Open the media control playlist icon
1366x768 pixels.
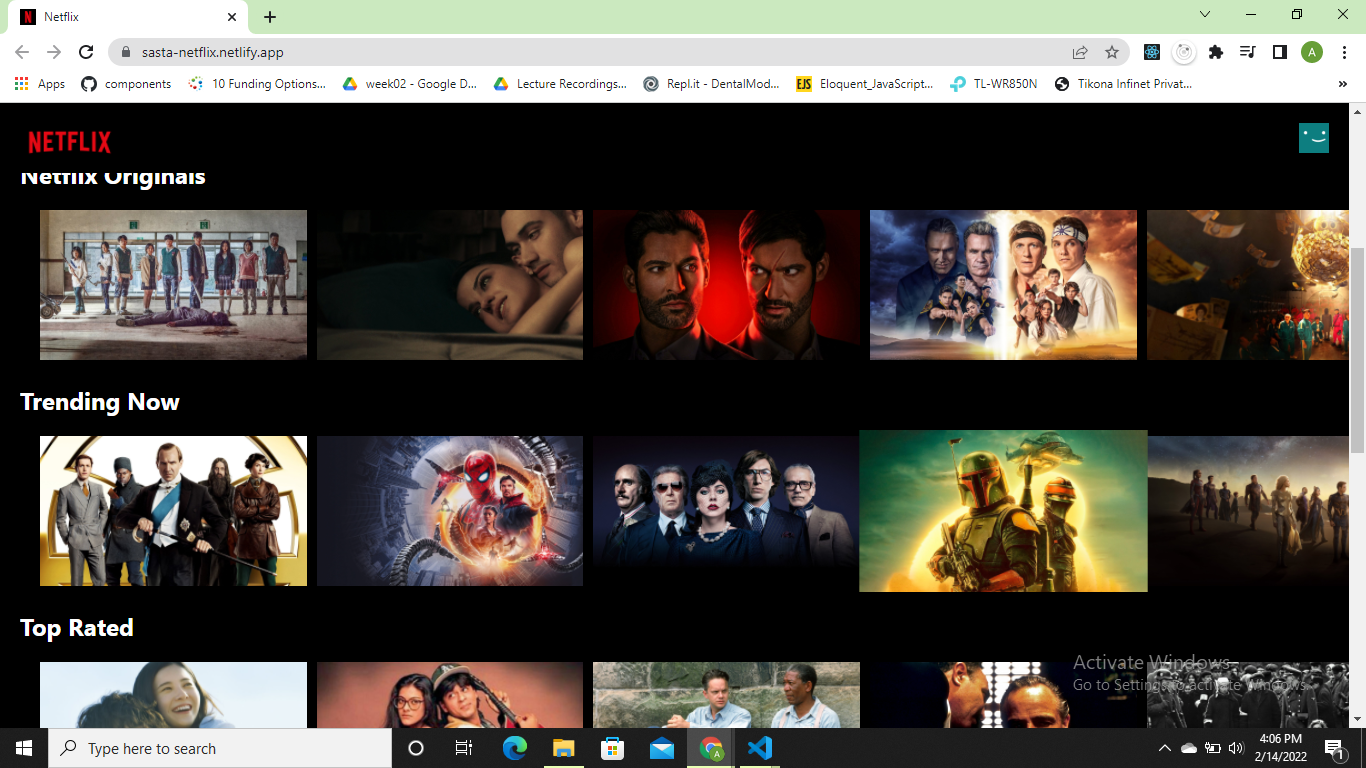point(1247,52)
